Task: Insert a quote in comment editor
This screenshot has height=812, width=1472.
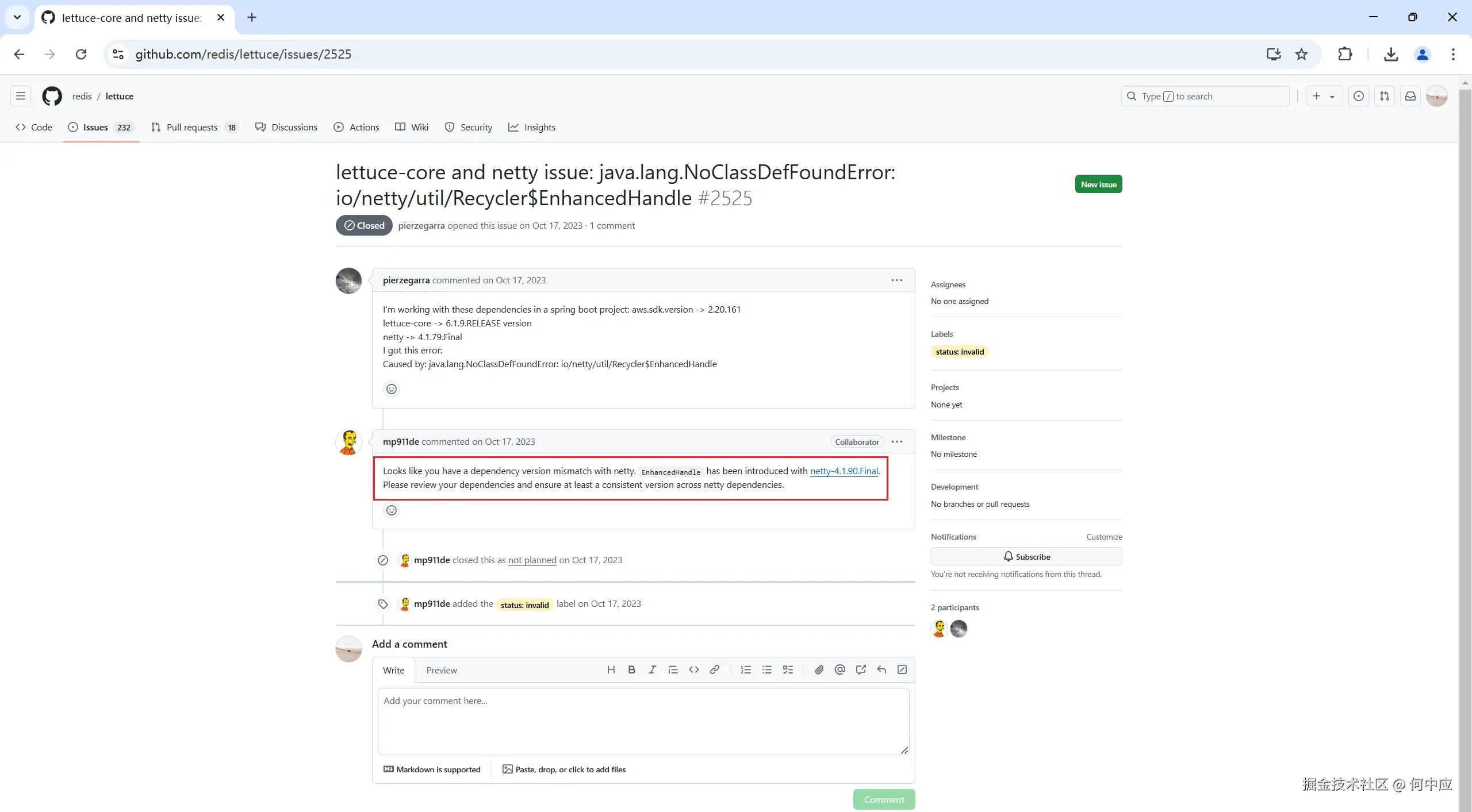Action: pos(673,669)
